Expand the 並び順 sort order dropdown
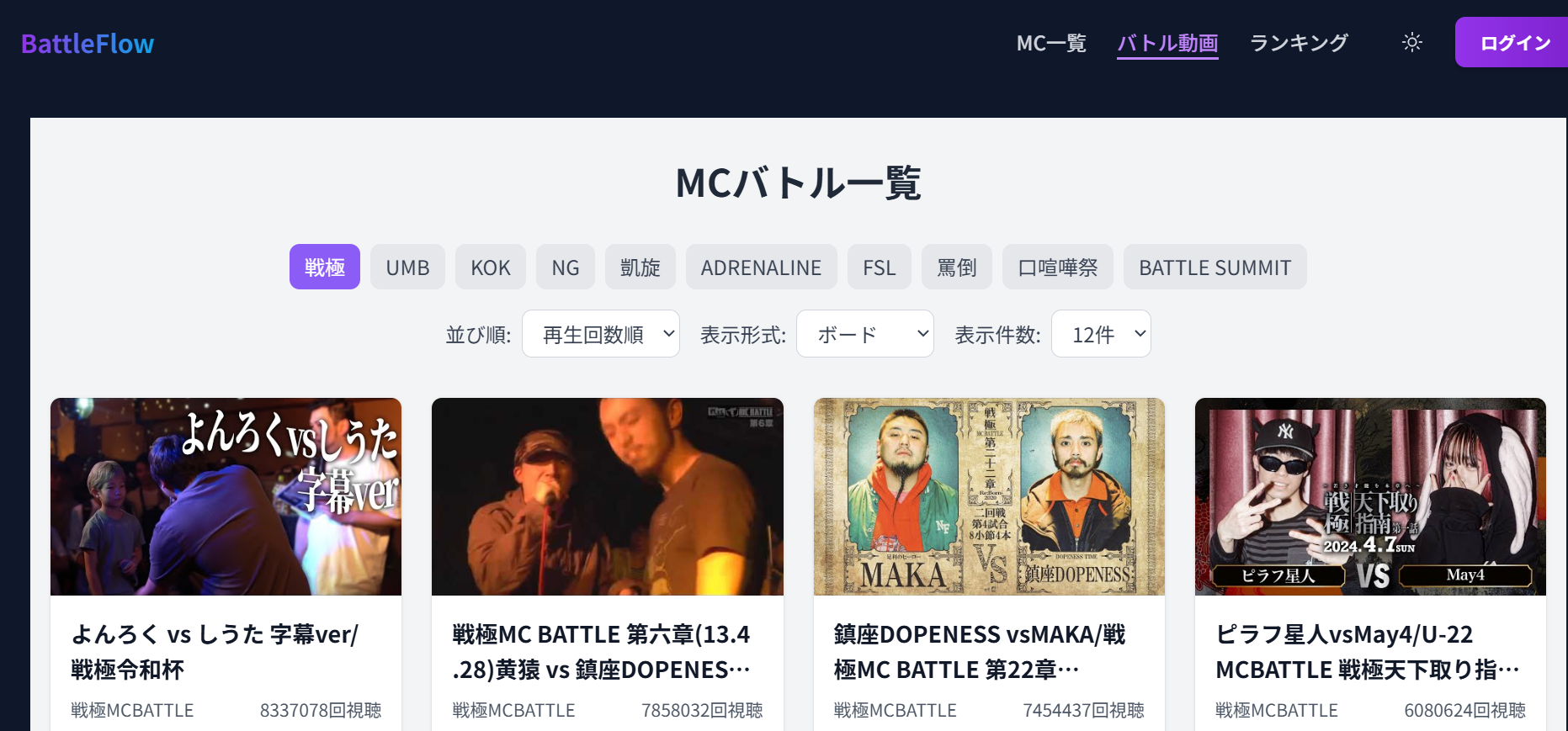Image resolution: width=1568 pixels, height=731 pixels. (x=601, y=334)
